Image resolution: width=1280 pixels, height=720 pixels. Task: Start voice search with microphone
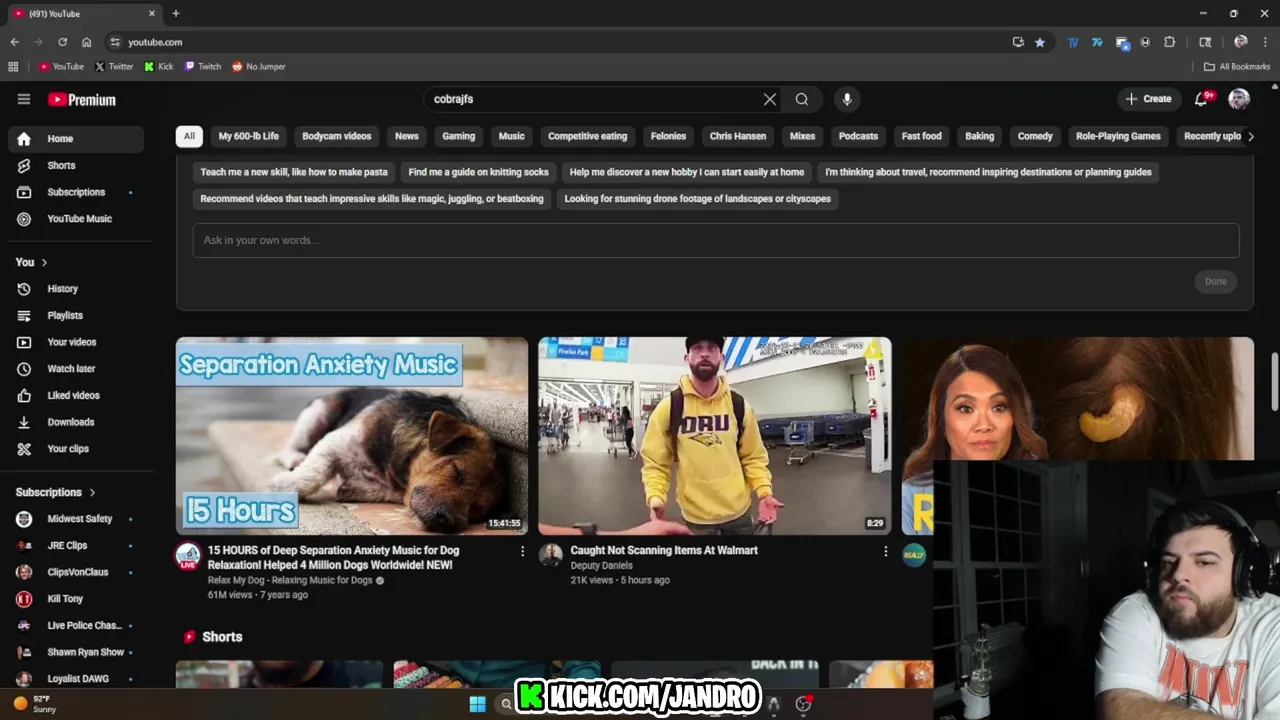[847, 99]
